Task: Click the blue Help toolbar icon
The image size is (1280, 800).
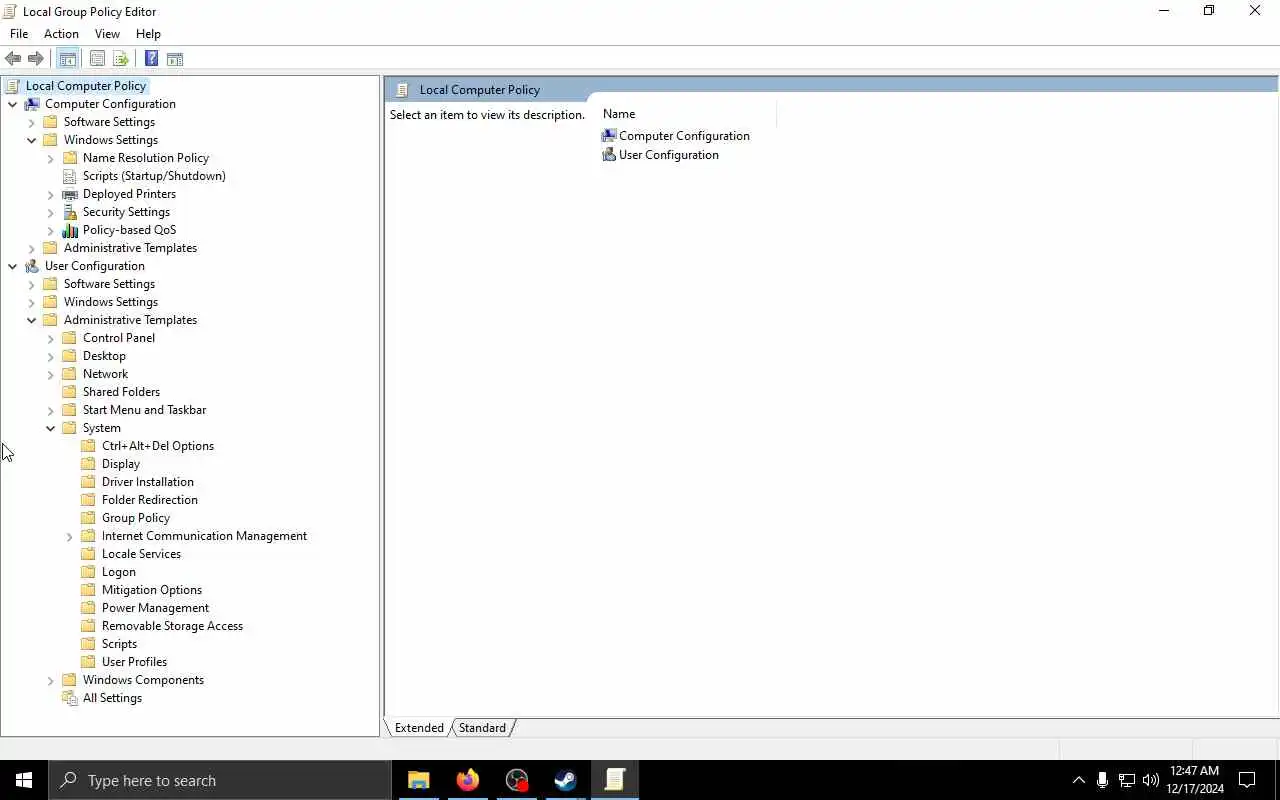Action: click(x=151, y=59)
